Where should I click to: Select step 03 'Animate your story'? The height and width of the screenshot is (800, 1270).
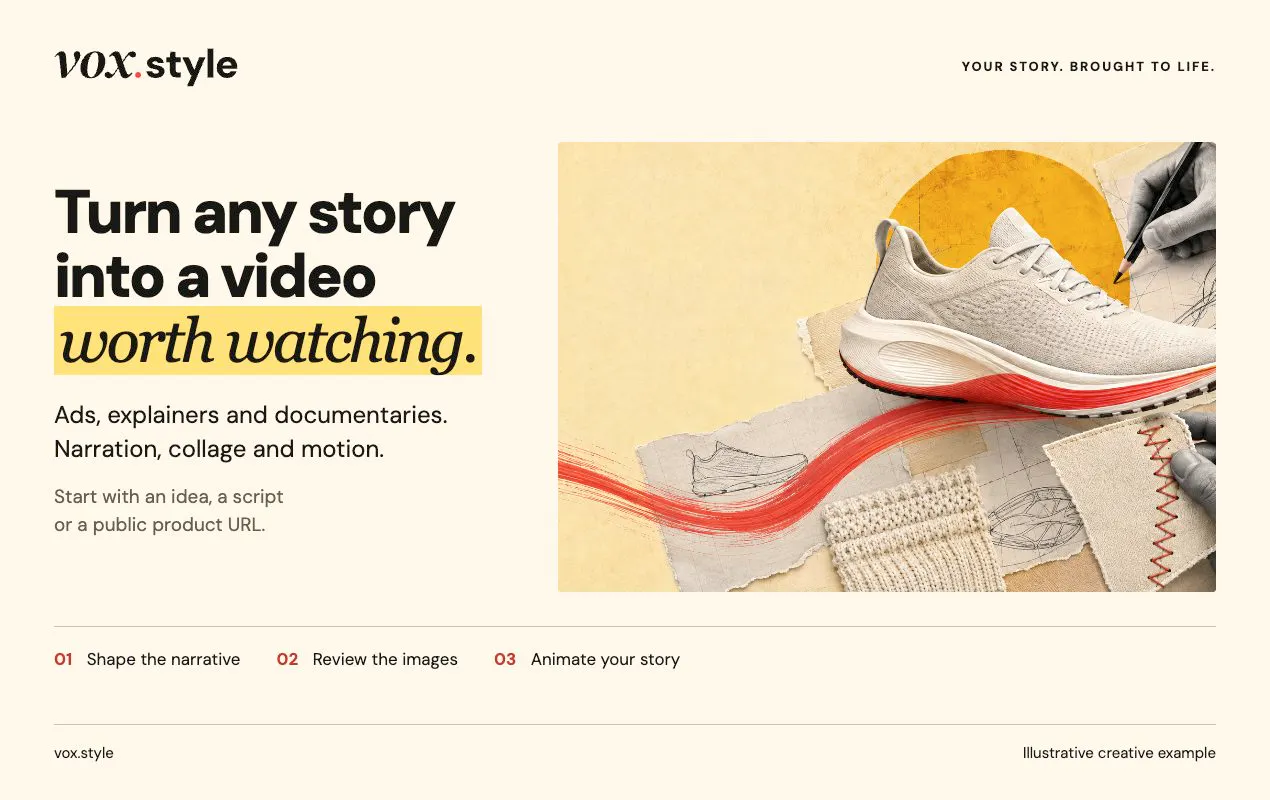click(587, 659)
